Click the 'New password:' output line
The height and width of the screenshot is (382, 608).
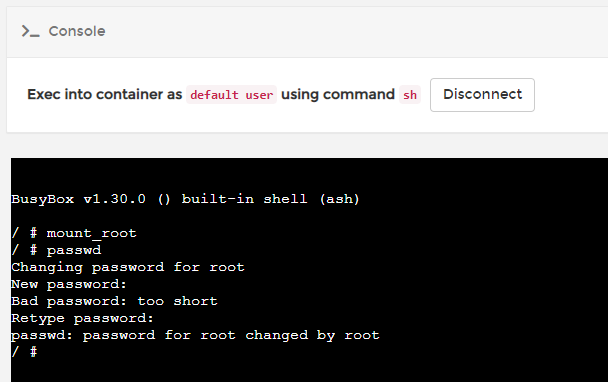[69, 284]
